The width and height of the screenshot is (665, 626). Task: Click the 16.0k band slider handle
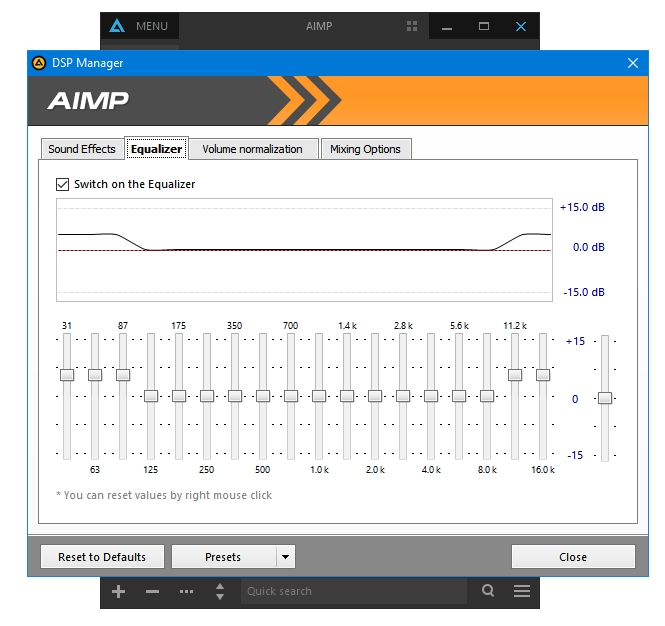tap(543, 375)
